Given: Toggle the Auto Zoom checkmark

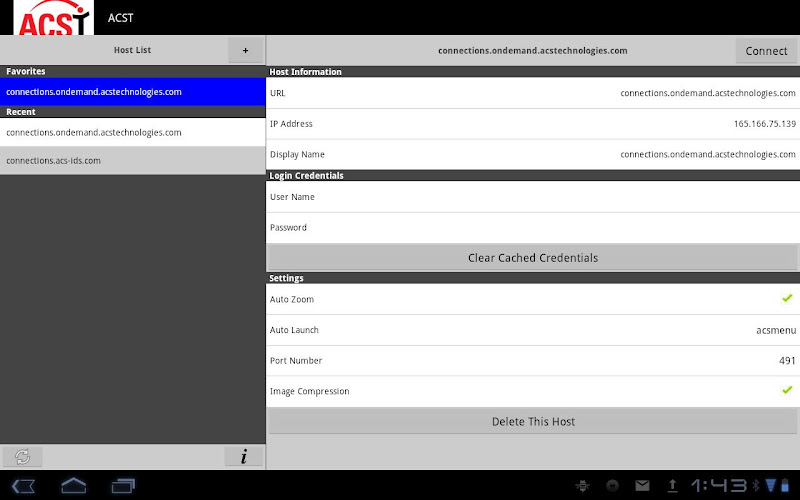Looking at the screenshot, I should [787, 298].
